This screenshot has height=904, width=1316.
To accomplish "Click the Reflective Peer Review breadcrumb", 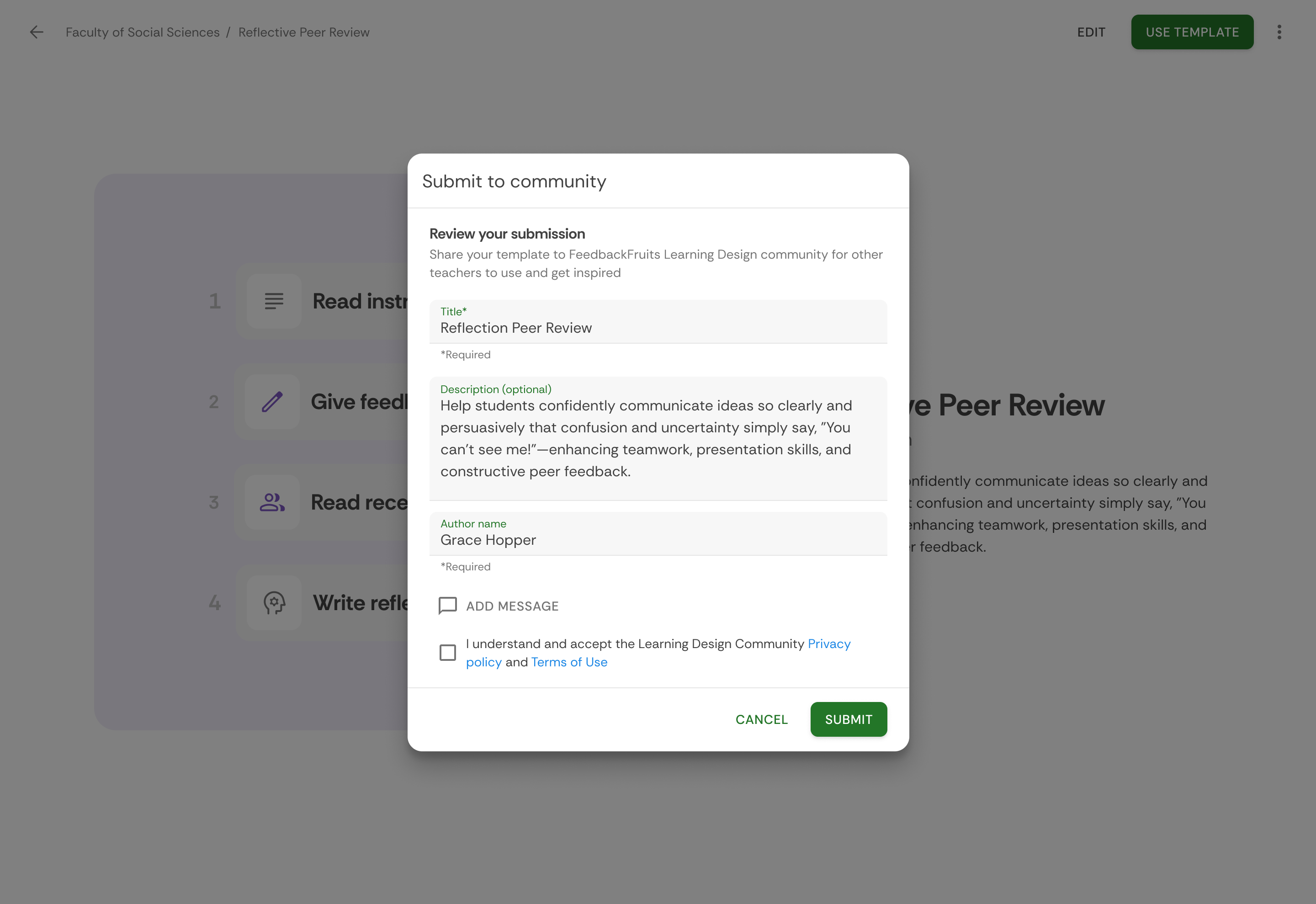I will (303, 32).
